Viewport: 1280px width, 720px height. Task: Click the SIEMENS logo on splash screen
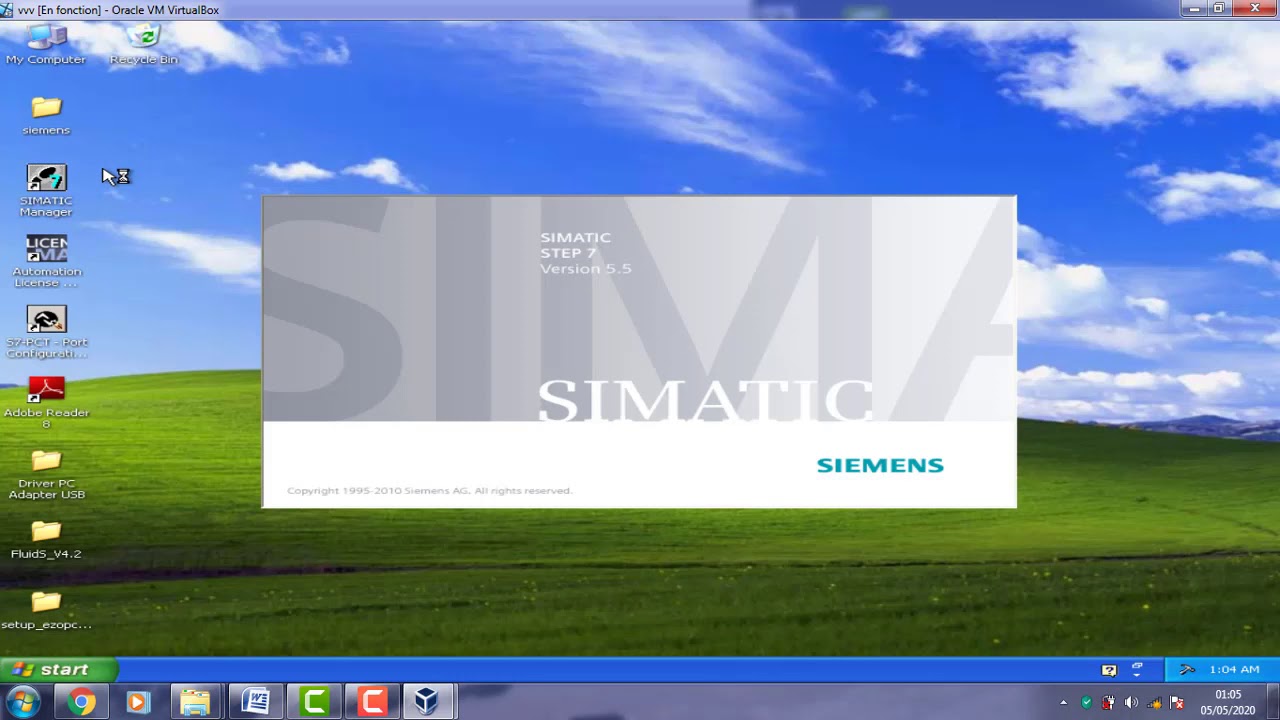(880, 465)
